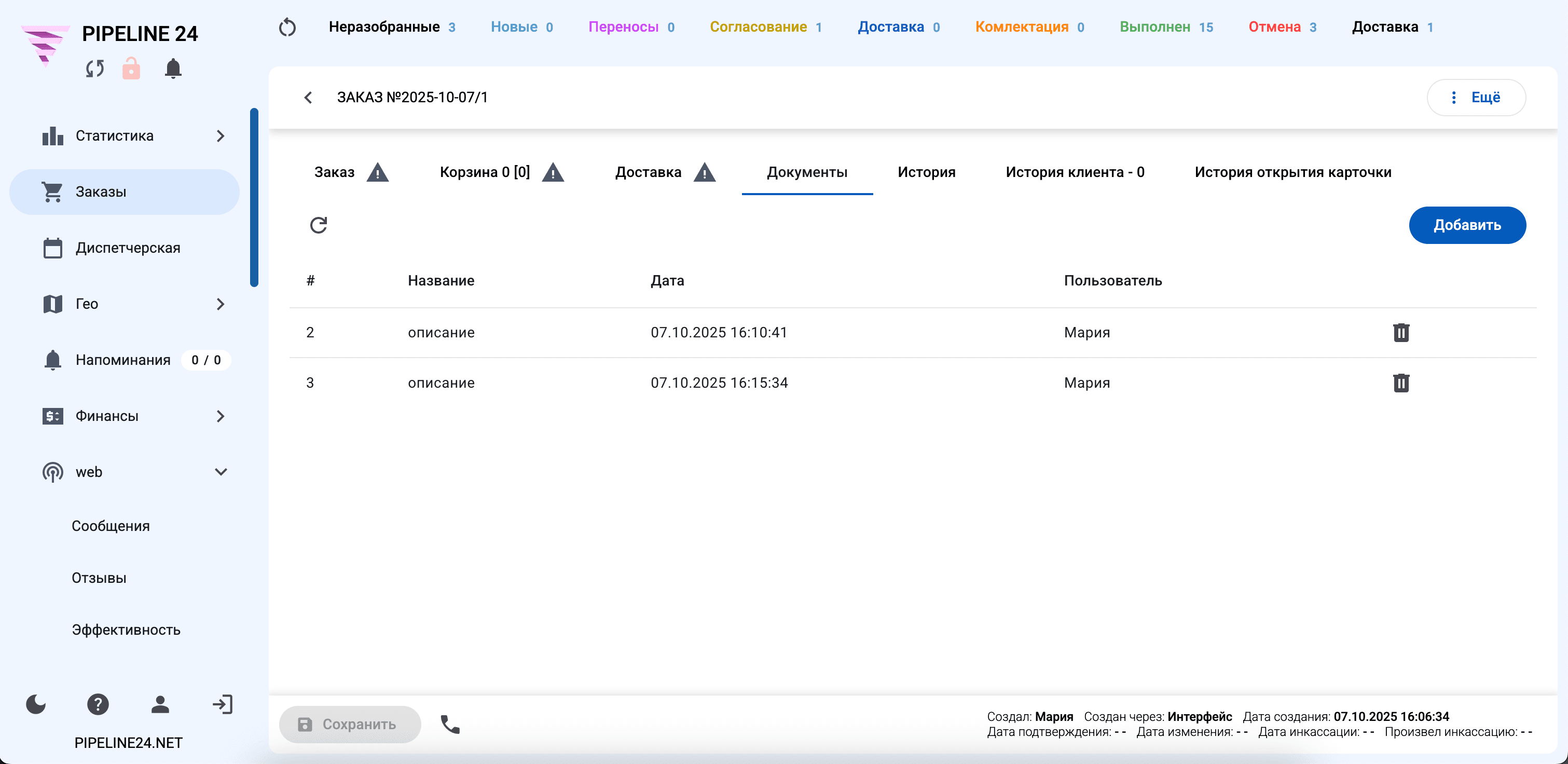Switch to the История tab
Viewport: 1568px width, 764px height.
[926, 172]
